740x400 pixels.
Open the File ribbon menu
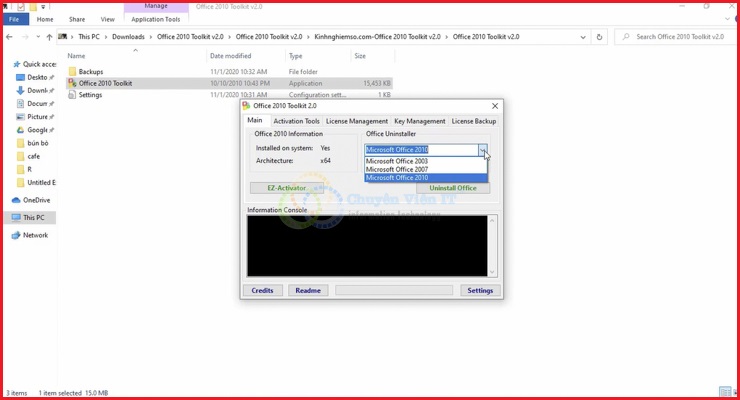point(14,19)
